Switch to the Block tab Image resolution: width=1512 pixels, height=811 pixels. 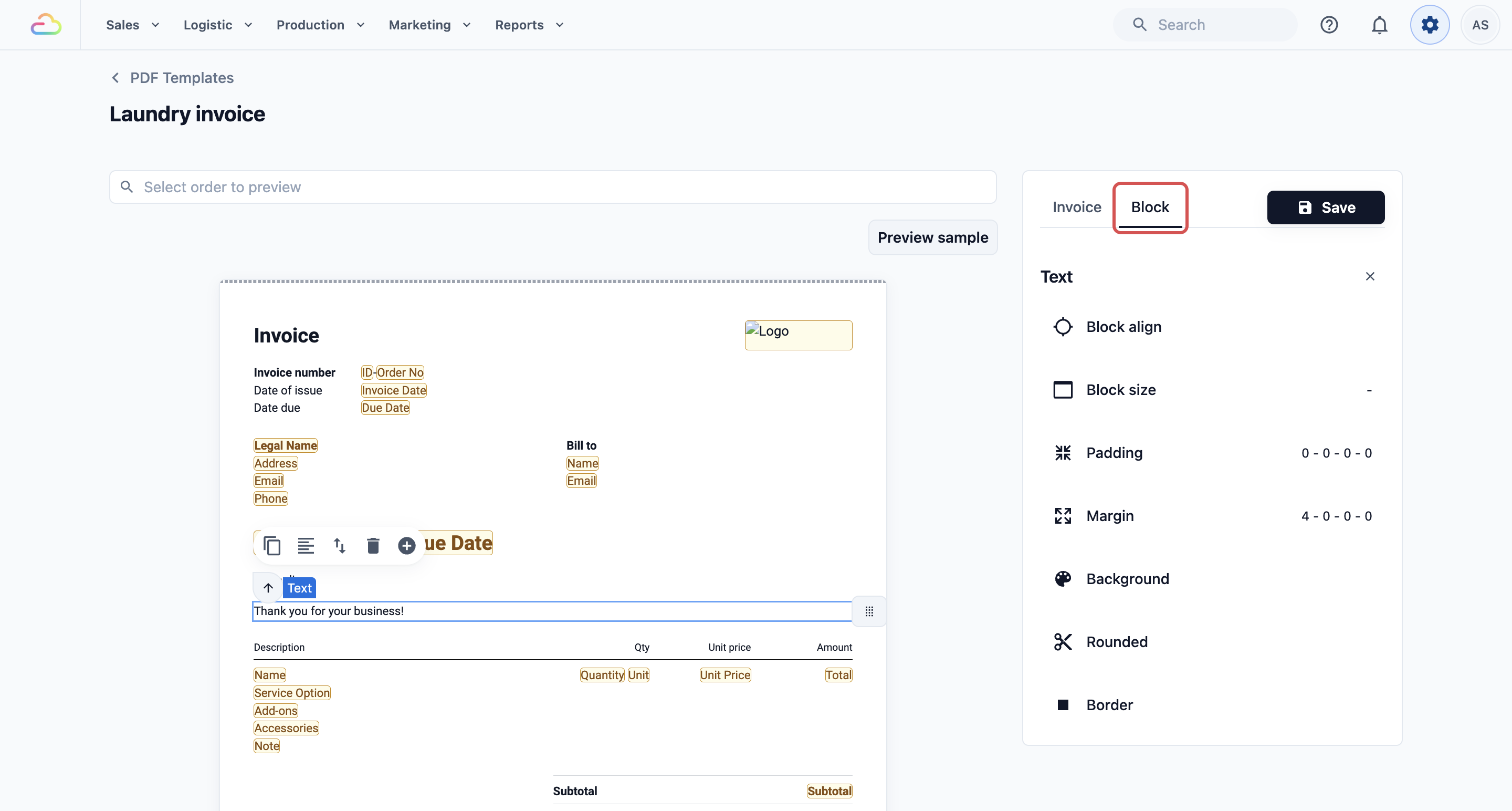(x=1150, y=207)
